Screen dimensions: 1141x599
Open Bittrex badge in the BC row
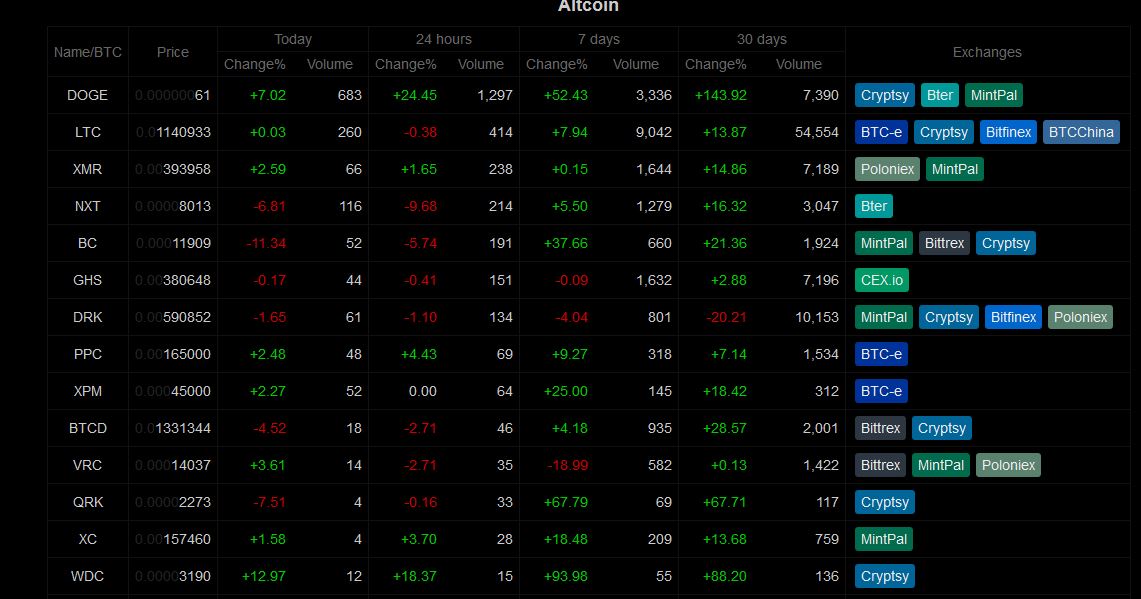tap(944, 244)
